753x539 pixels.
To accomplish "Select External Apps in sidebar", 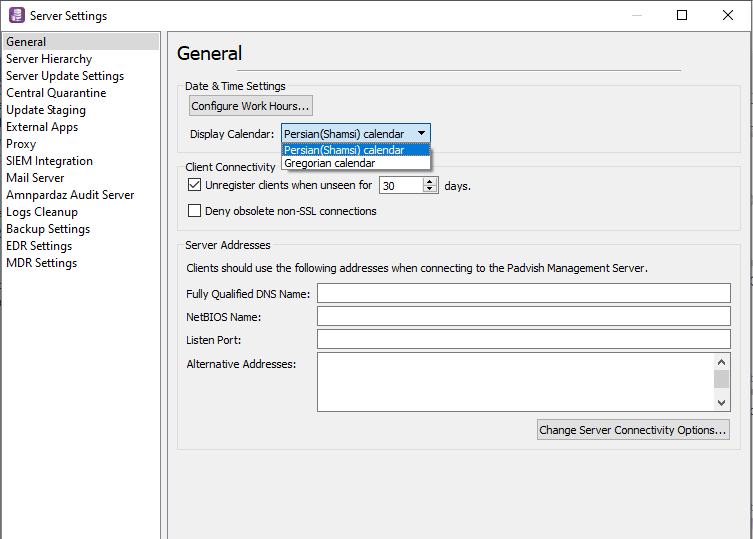I will coord(42,127).
